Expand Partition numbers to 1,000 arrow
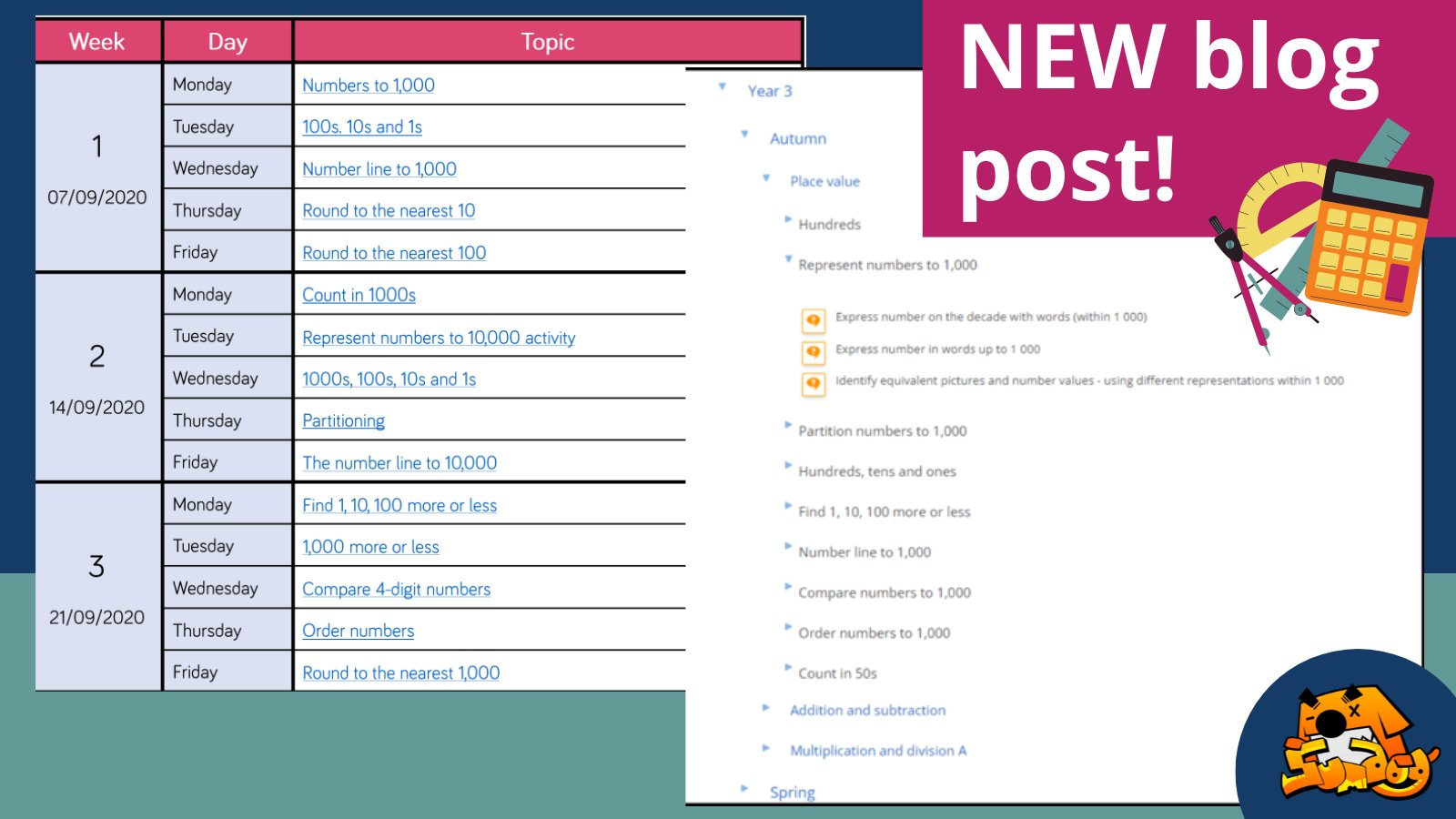This screenshot has height=819, width=1456. point(788,425)
